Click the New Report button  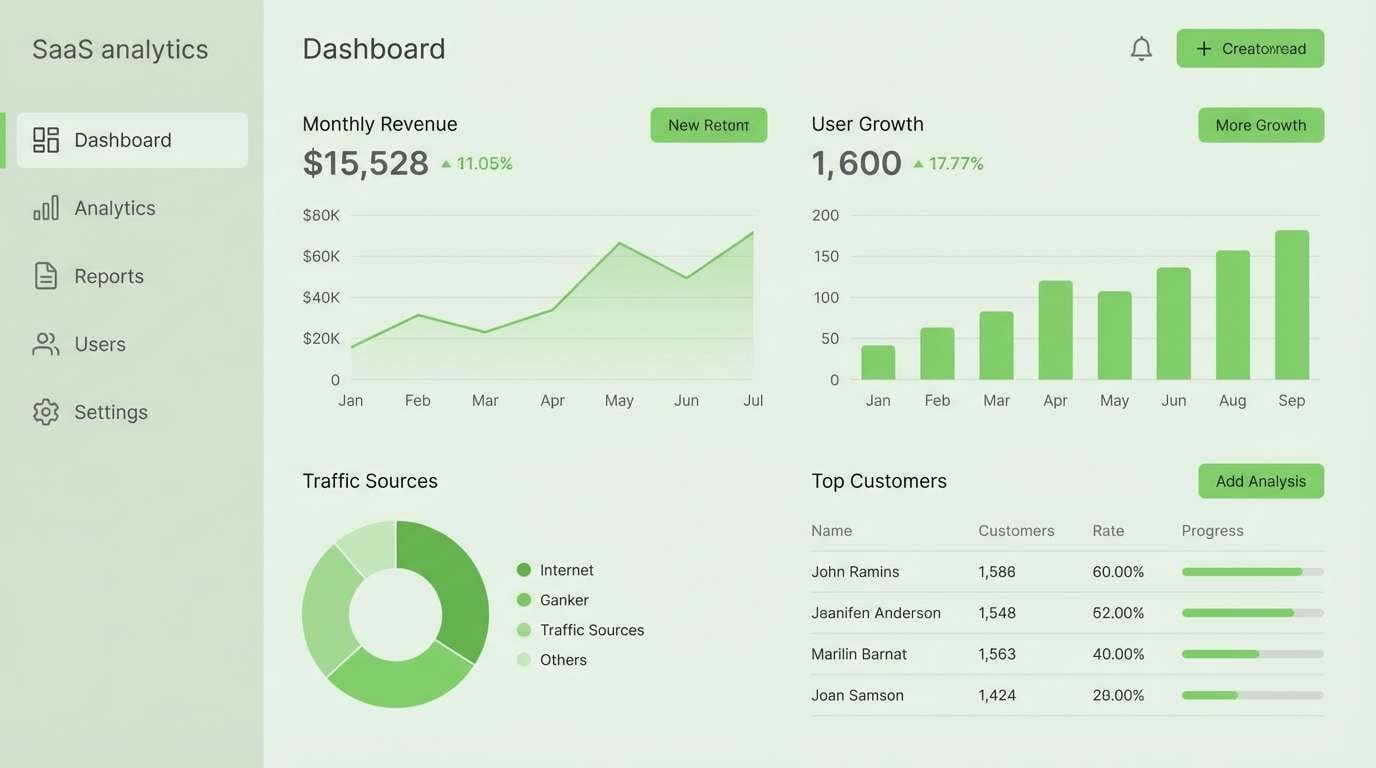(708, 125)
